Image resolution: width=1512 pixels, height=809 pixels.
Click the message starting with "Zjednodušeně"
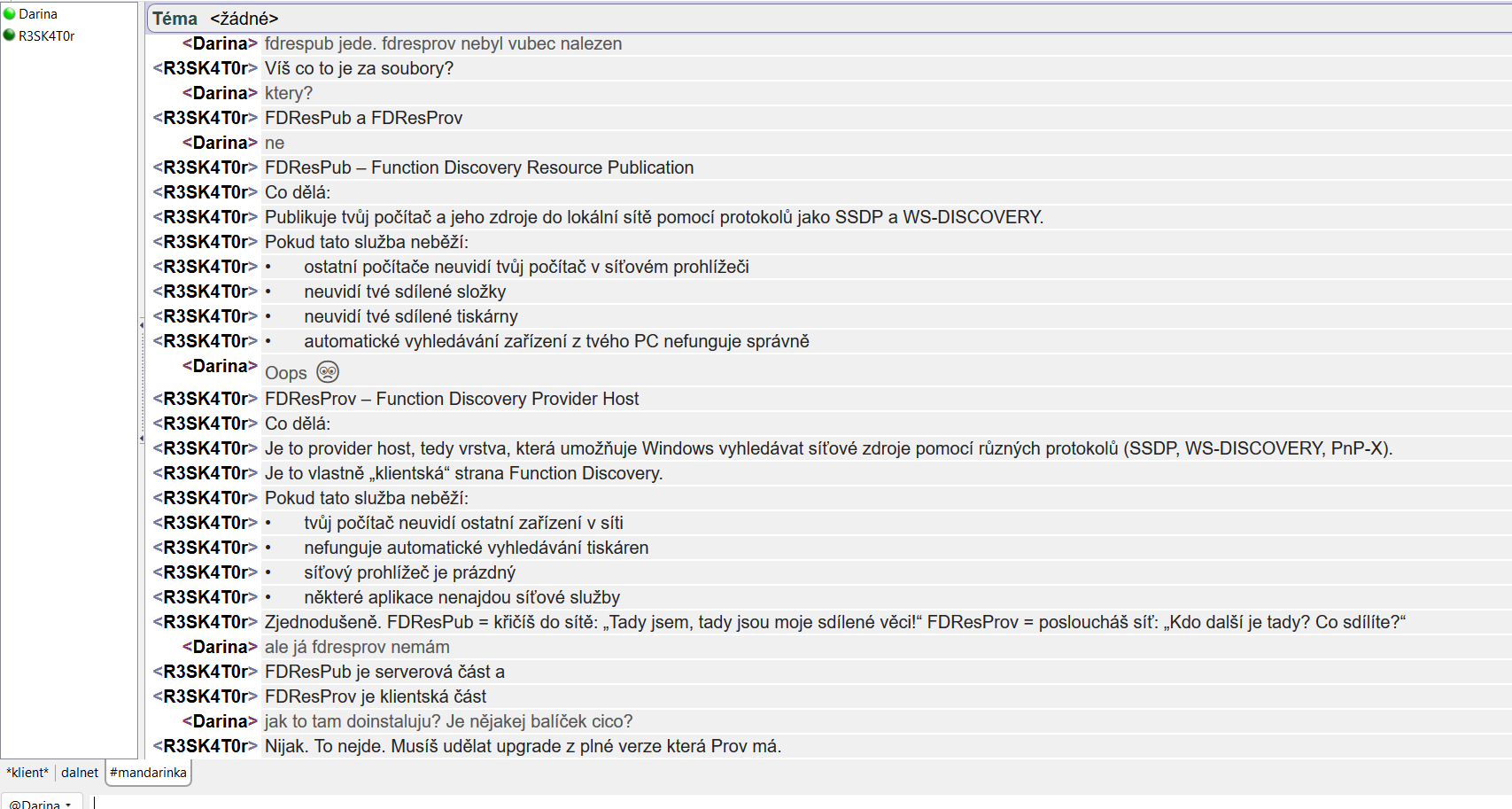(x=834, y=622)
